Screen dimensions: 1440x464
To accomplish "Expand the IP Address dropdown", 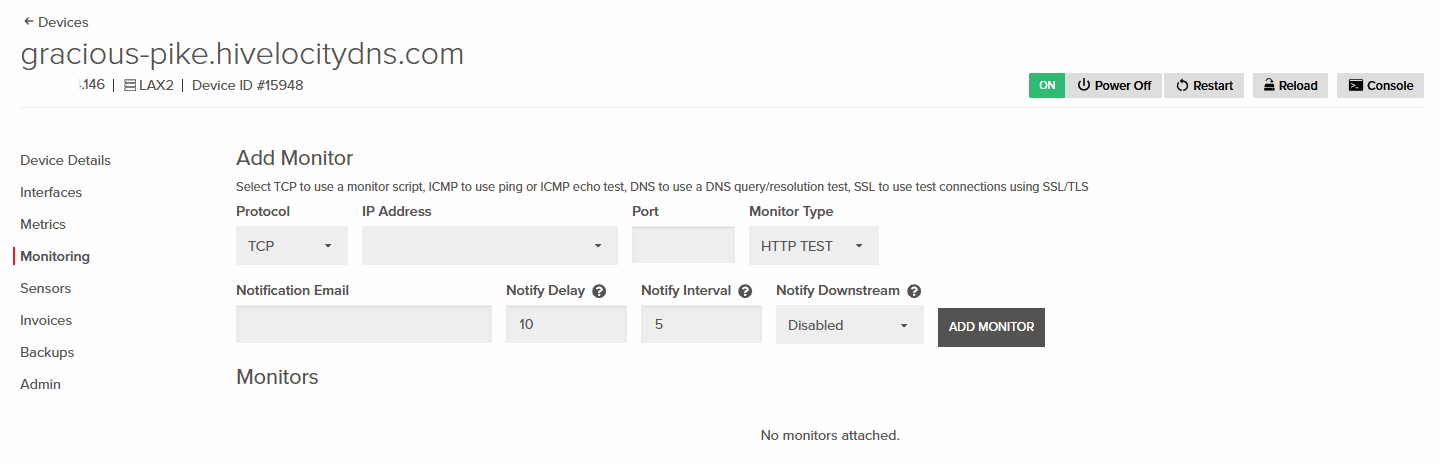I will tap(489, 246).
